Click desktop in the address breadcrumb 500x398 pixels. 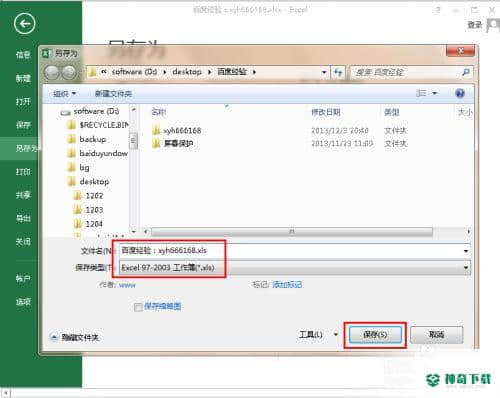click(x=187, y=72)
